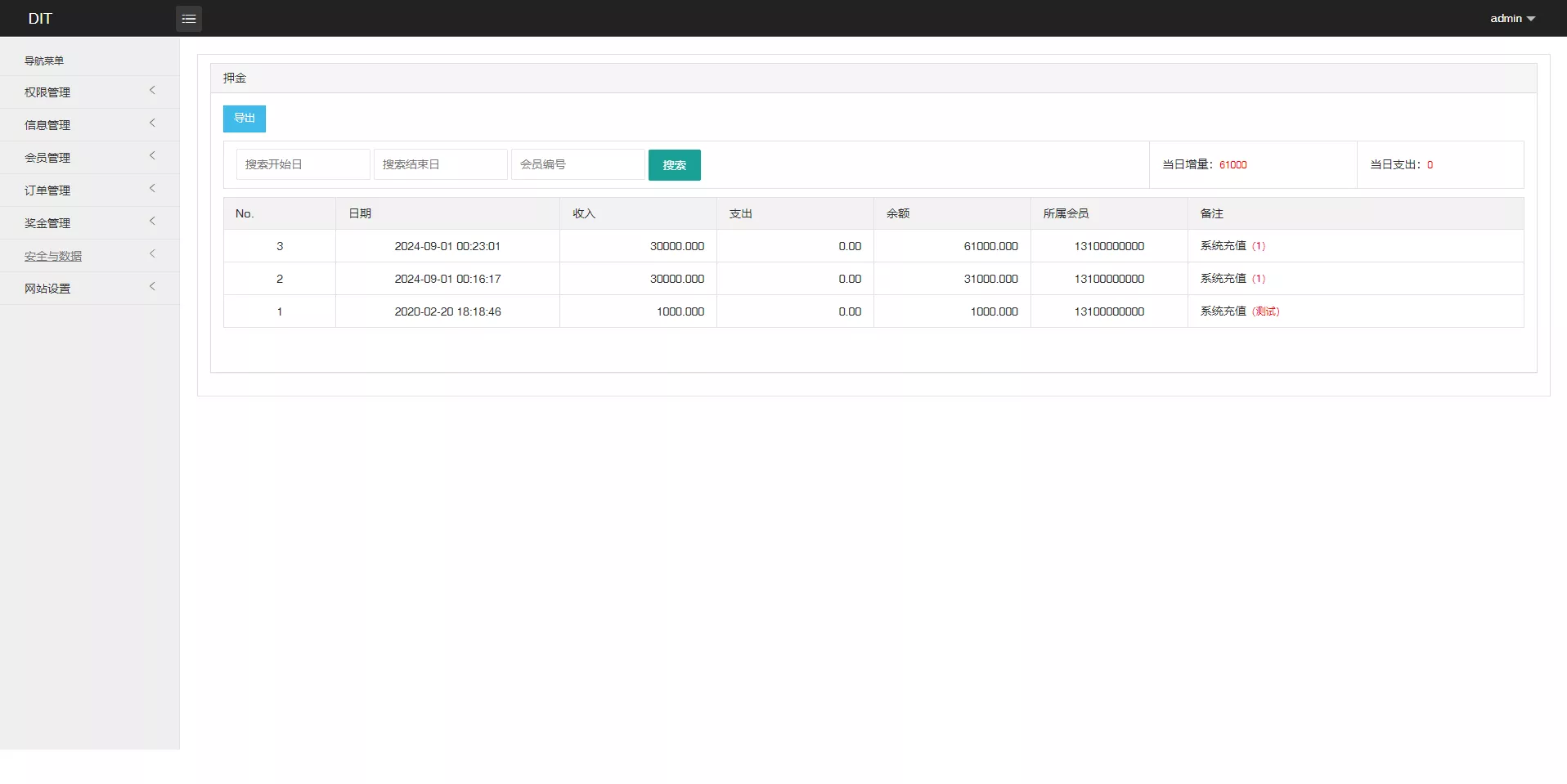The height and width of the screenshot is (784, 1567).
Task: Expand the 网站设置 chevron arrow
Action: coord(152,287)
